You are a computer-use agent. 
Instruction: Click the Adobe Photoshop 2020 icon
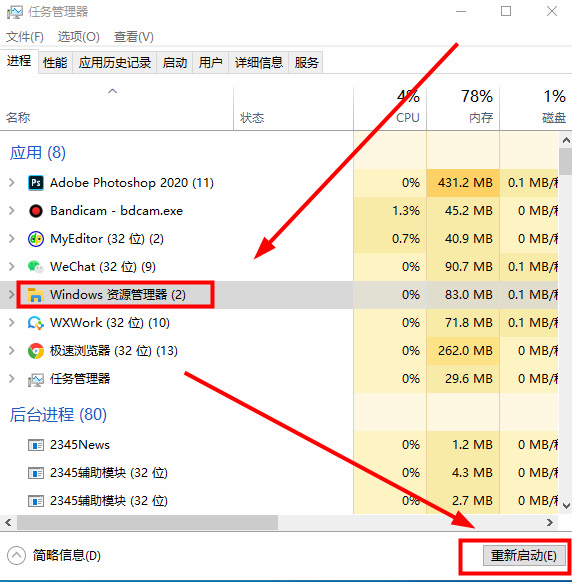pyautogui.click(x=36, y=183)
